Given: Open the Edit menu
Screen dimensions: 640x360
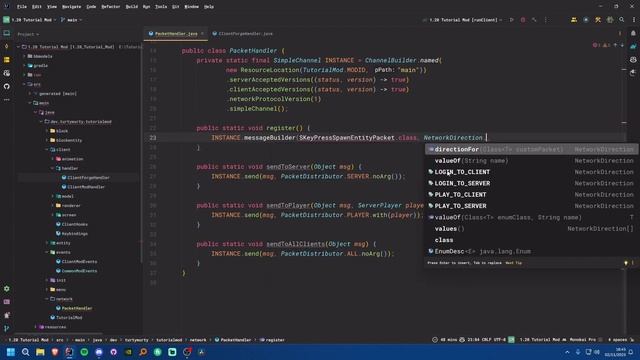Looking at the screenshot, I should point(37,7).
